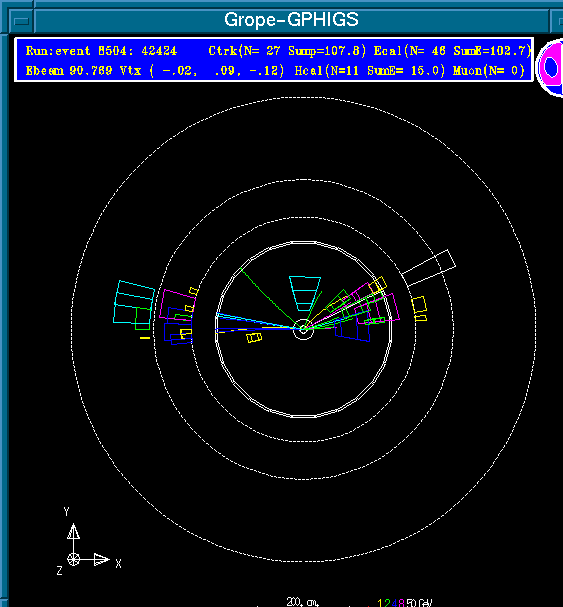Click the Grope-GPHIGS title bar
The height and width of the screenshot is (607, 563).
pyautogui.click(x=291, y=20)
